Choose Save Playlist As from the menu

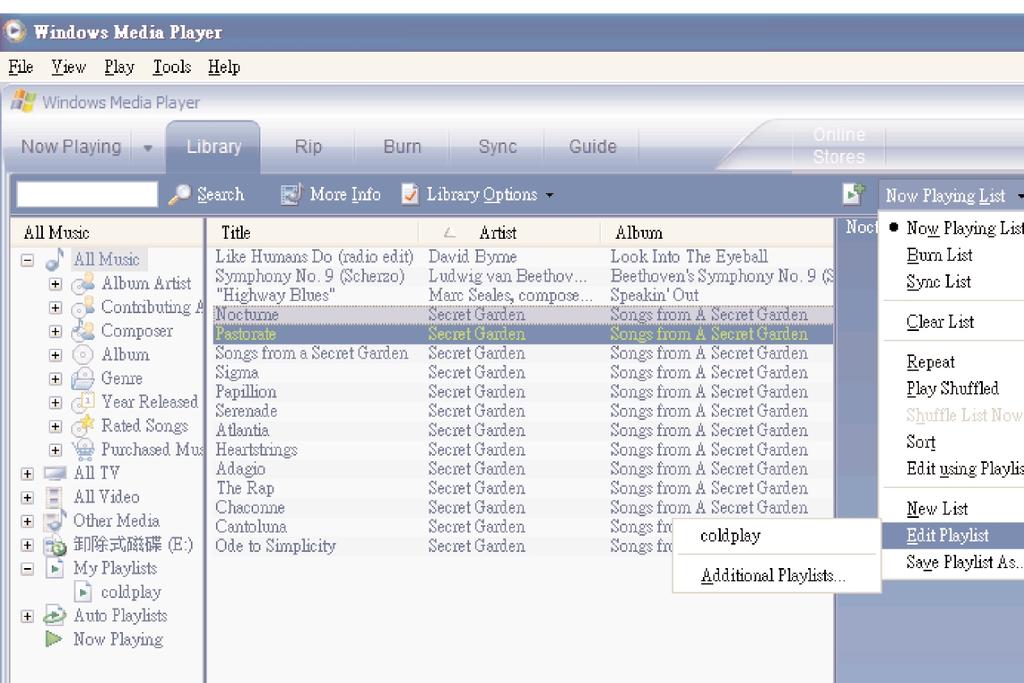tap(964, 562)
